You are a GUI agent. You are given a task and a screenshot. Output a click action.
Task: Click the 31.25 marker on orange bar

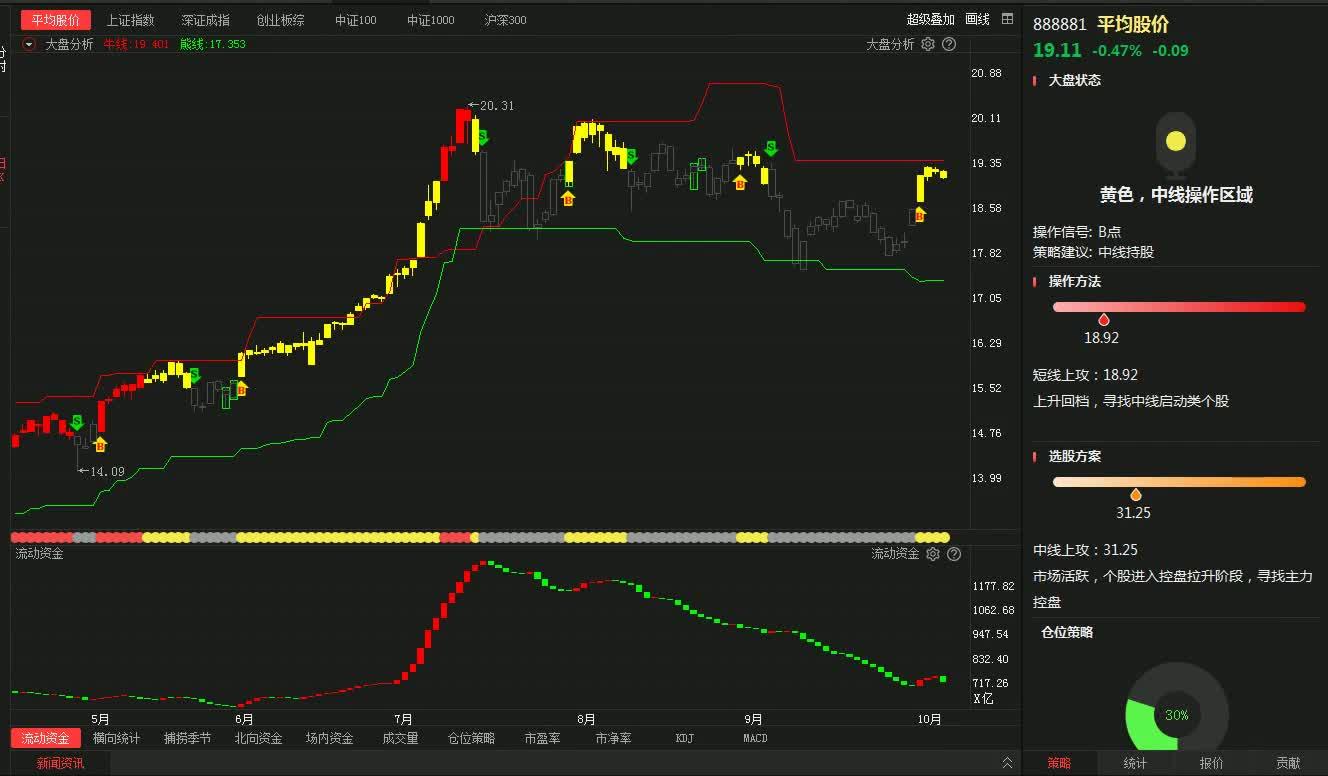pyautogui.click(x=1135, y=495)
